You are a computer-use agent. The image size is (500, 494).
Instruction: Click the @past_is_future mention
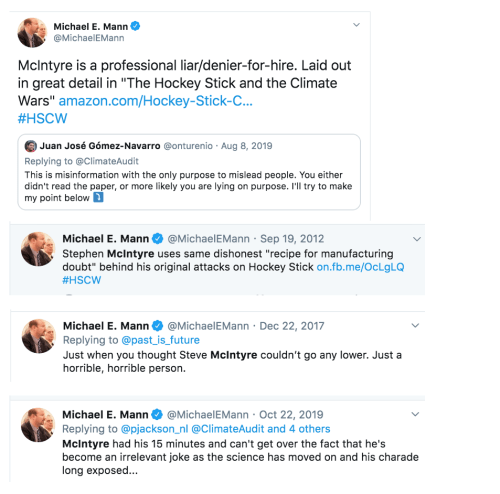(x=161, y=340)
